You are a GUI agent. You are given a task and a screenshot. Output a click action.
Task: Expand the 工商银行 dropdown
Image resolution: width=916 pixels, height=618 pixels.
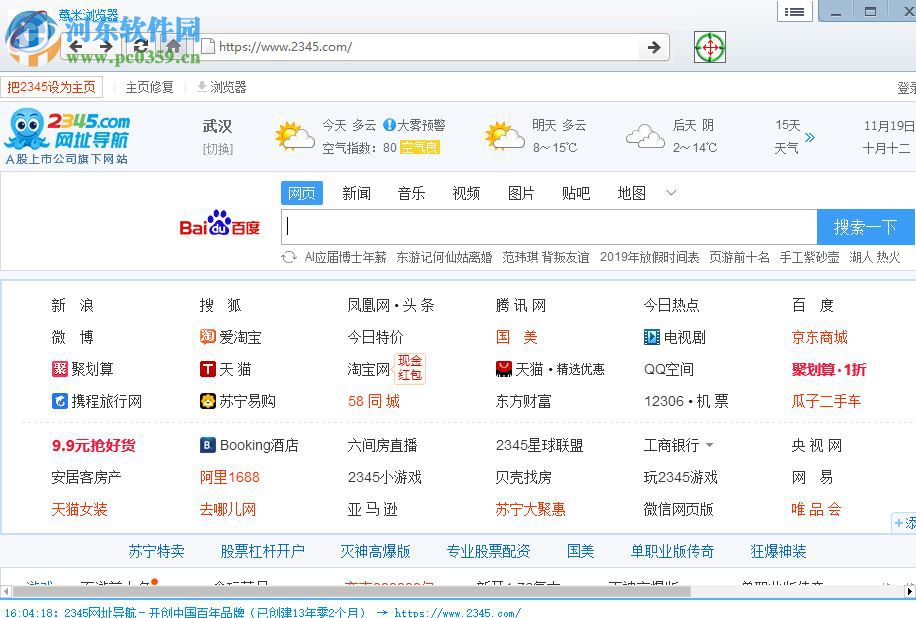[x=711, y=445]
